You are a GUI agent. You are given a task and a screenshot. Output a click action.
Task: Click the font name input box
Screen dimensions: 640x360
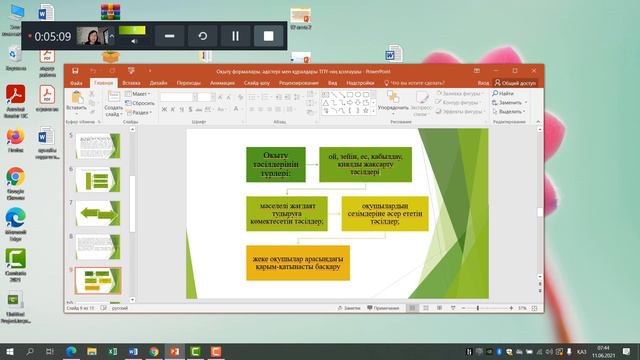176,97
